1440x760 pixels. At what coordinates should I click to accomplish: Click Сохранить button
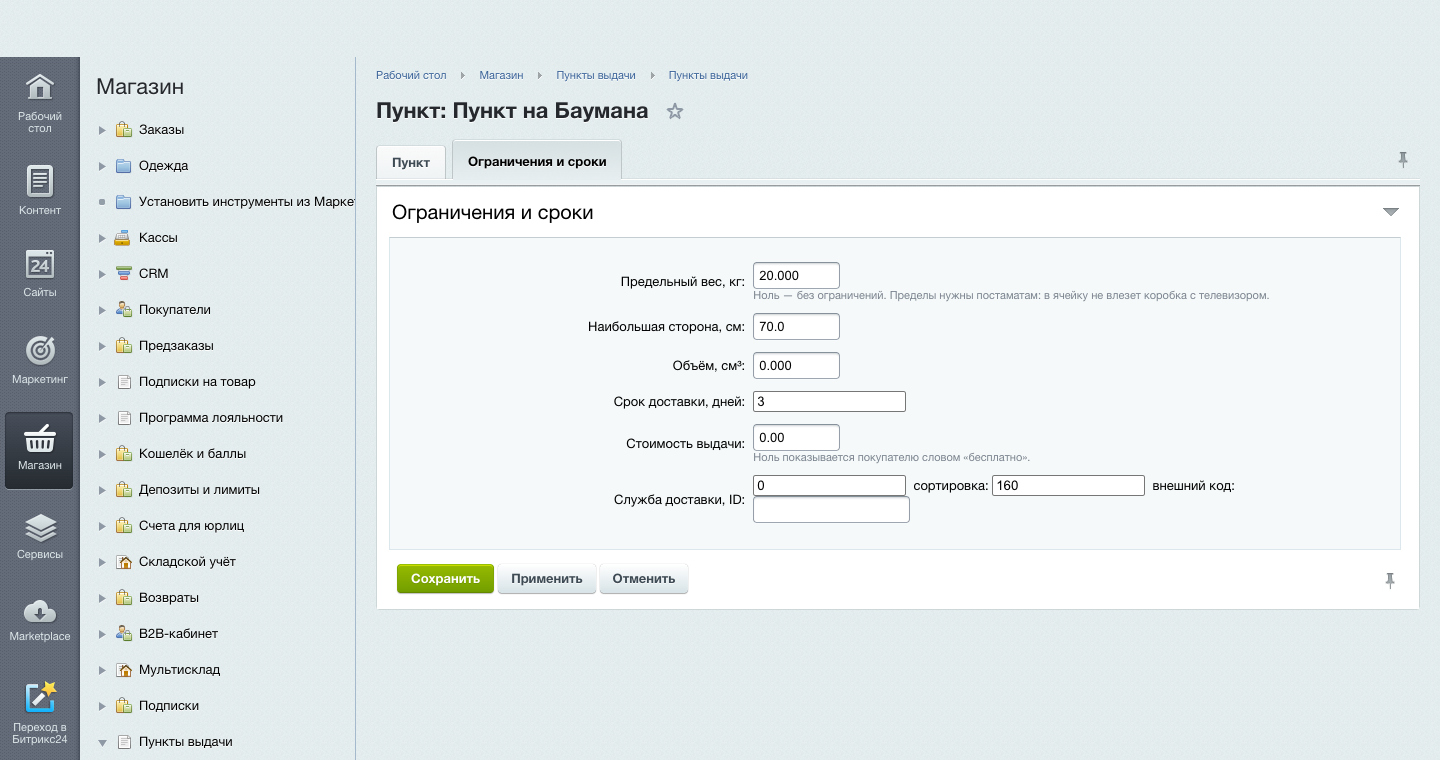445,579
